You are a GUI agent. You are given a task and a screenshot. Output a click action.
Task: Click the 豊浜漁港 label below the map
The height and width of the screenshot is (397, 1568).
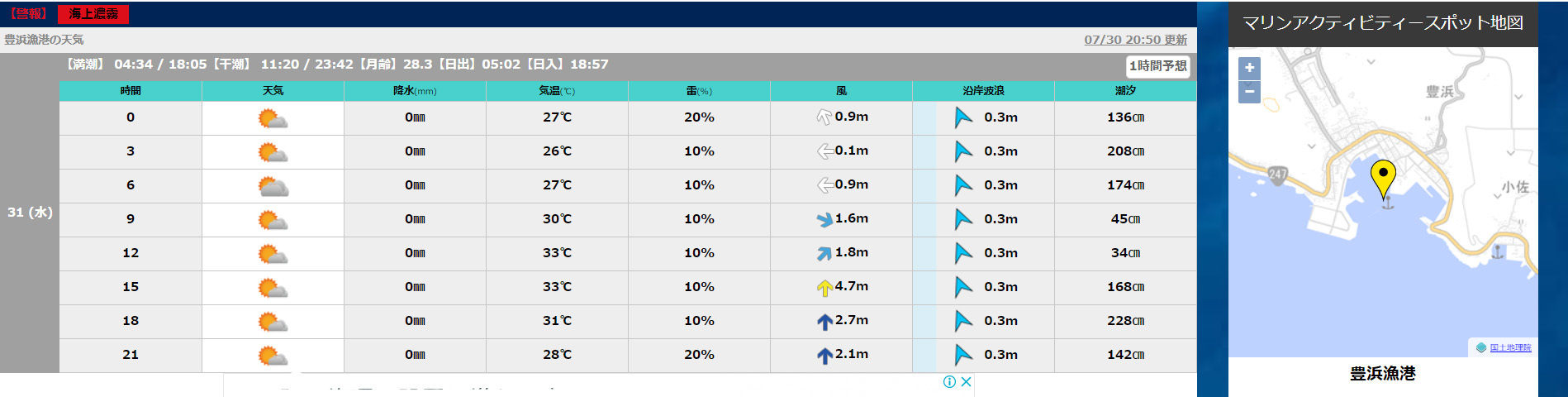point(1382,374)
